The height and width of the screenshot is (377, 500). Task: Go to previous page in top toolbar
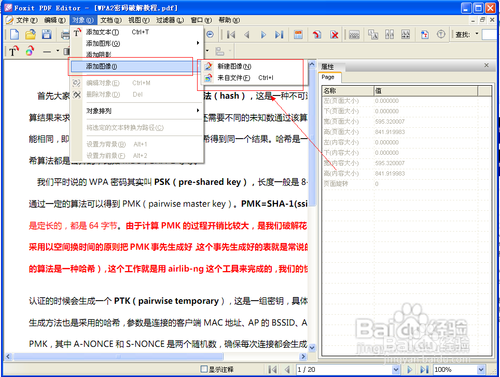point(247,34)
